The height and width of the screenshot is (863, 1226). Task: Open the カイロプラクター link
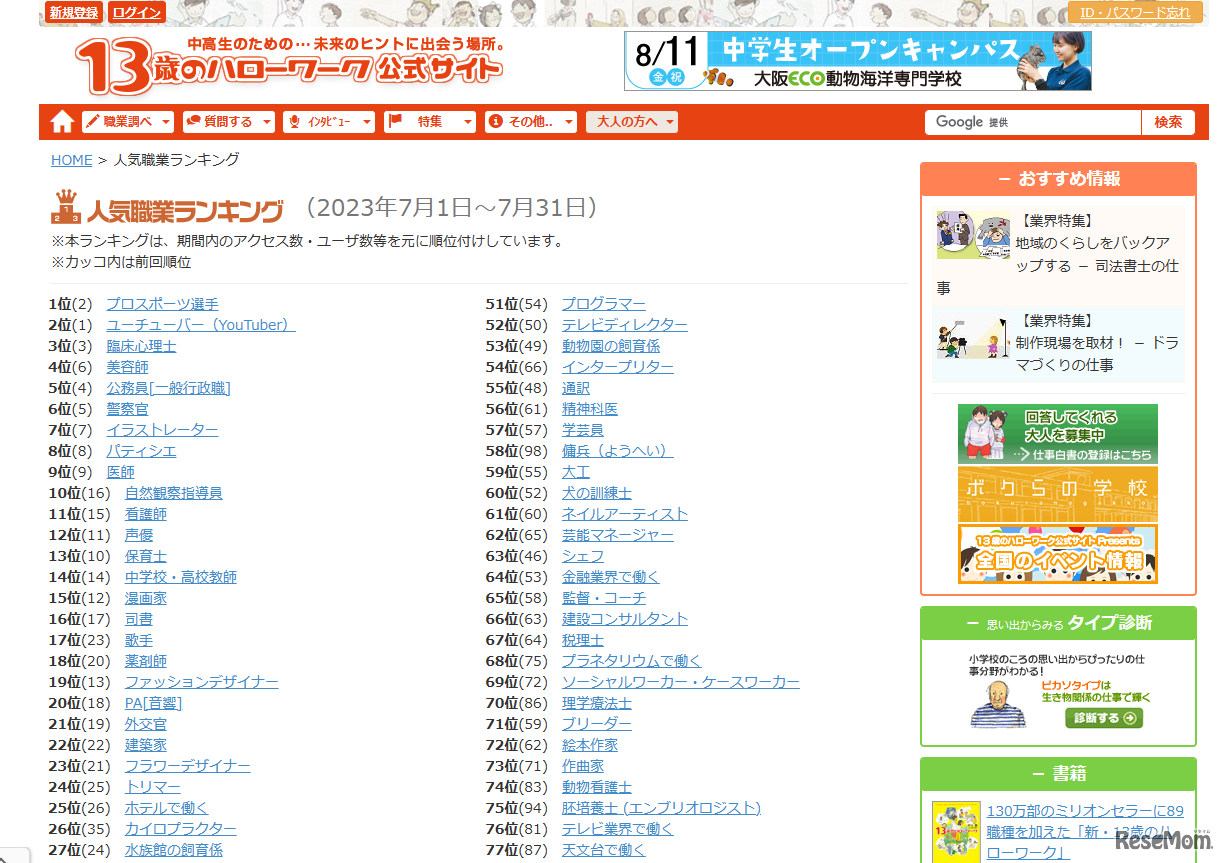point(181,829)
